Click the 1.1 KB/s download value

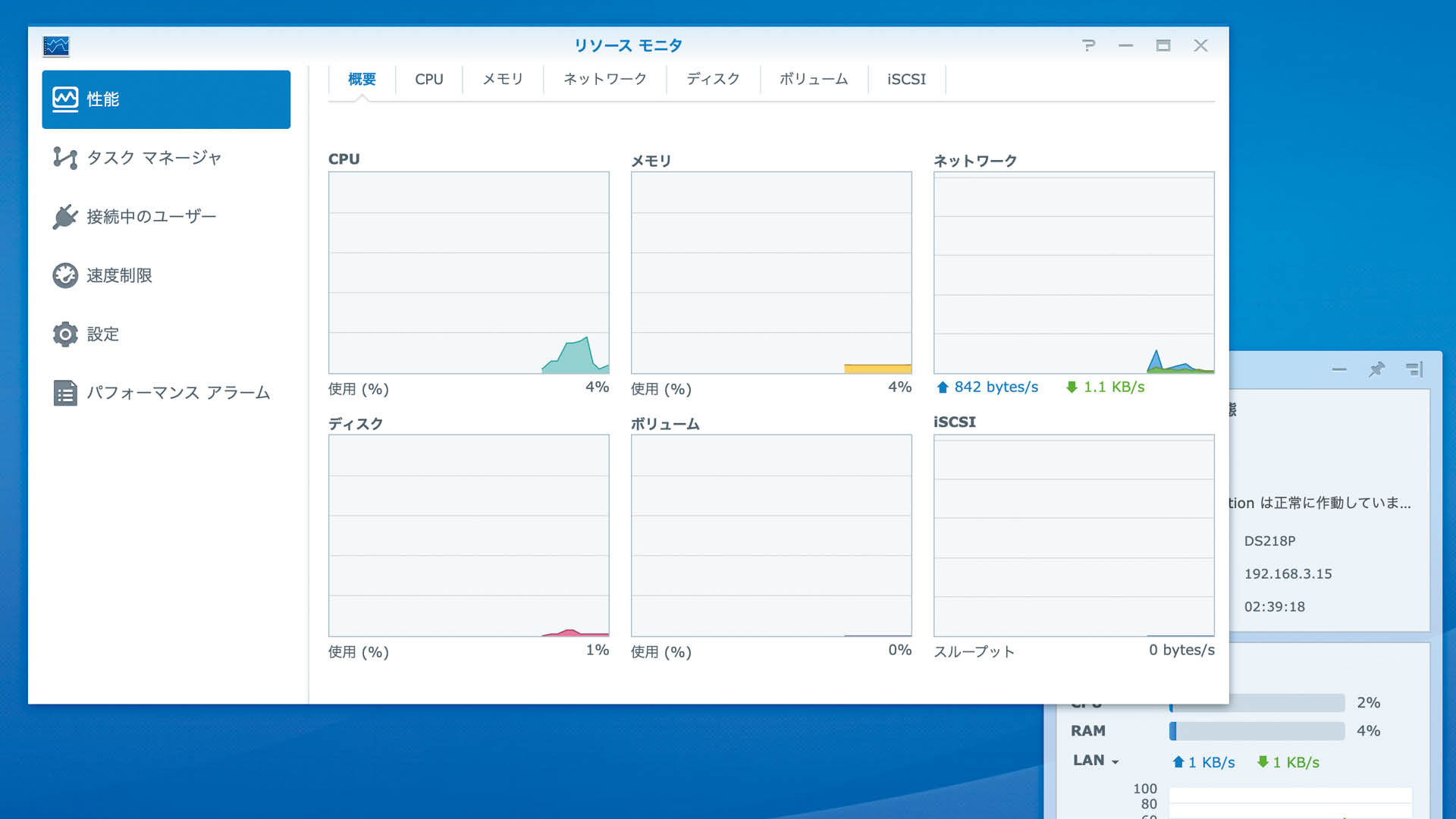(x=1114, y=388)
